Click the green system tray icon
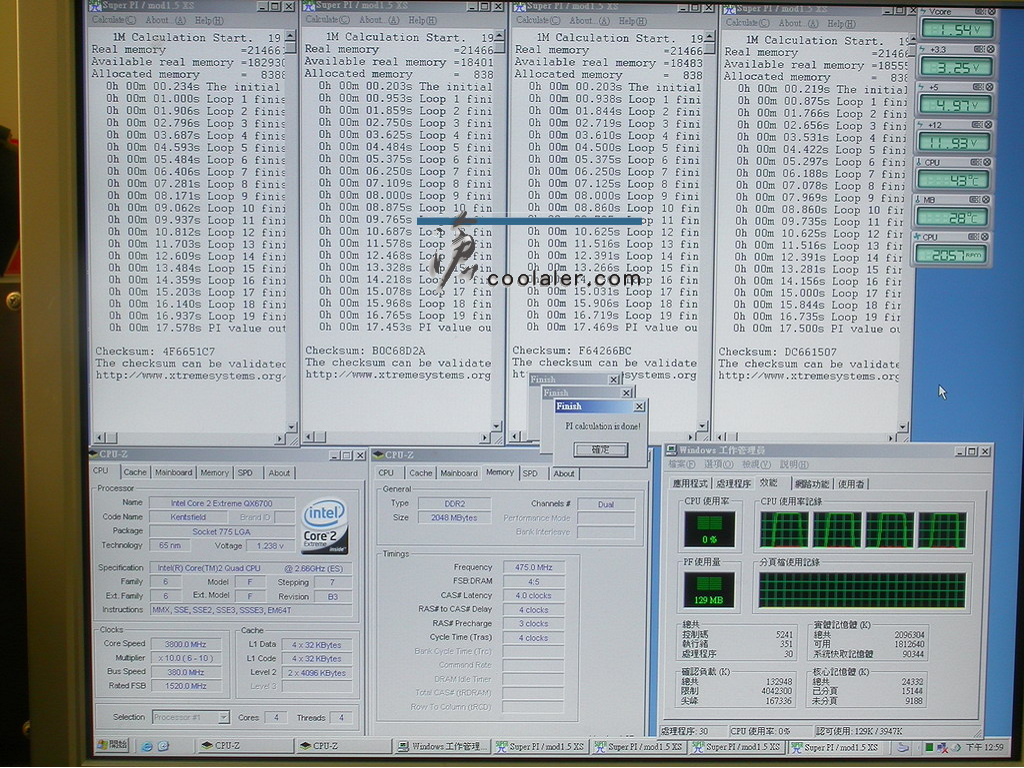 929,748
